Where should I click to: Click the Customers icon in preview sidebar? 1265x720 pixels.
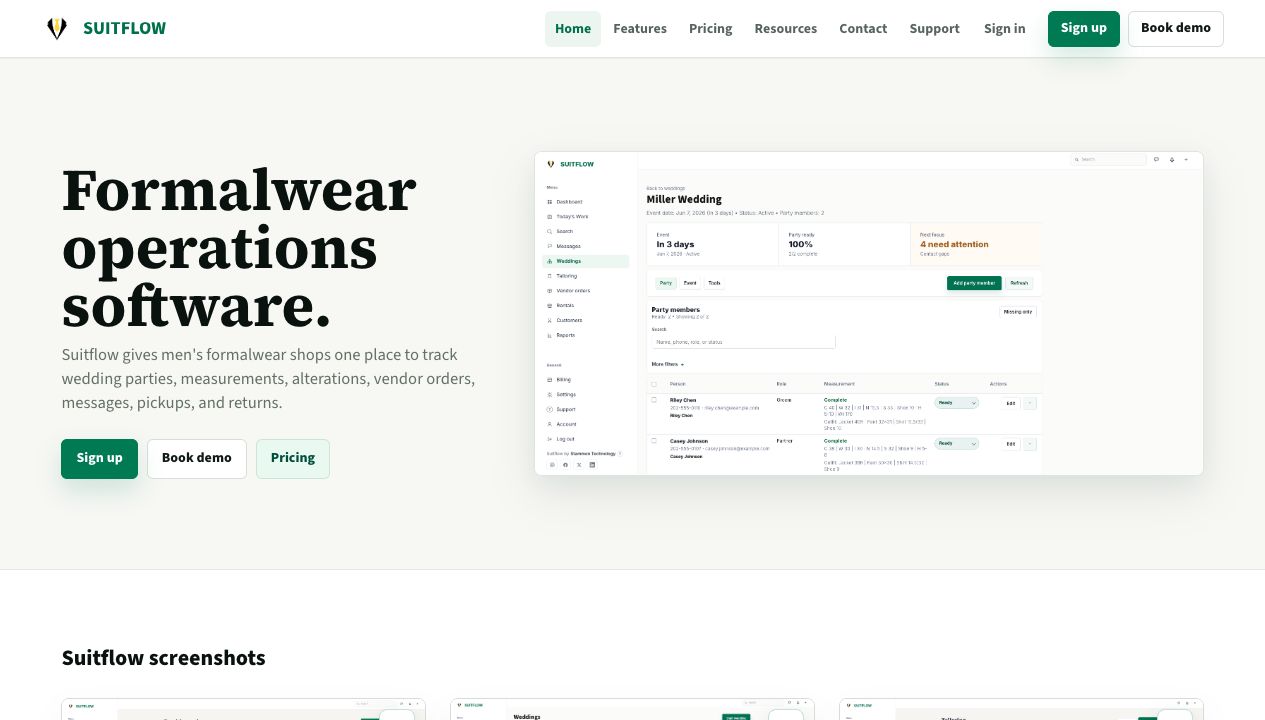click(549, 320)
